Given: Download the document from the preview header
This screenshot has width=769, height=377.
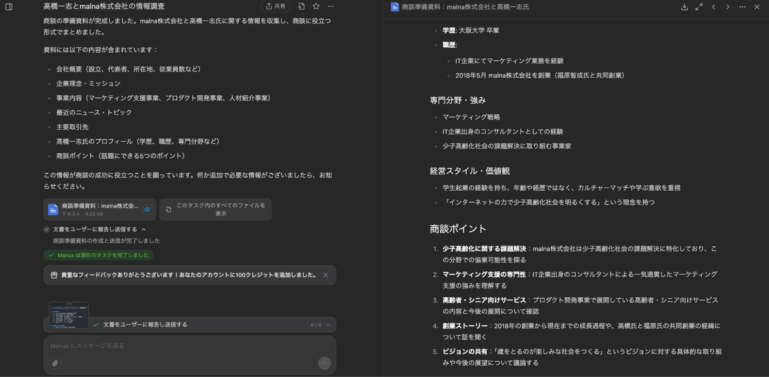Looking at the screenshot, I should (684, 7).
